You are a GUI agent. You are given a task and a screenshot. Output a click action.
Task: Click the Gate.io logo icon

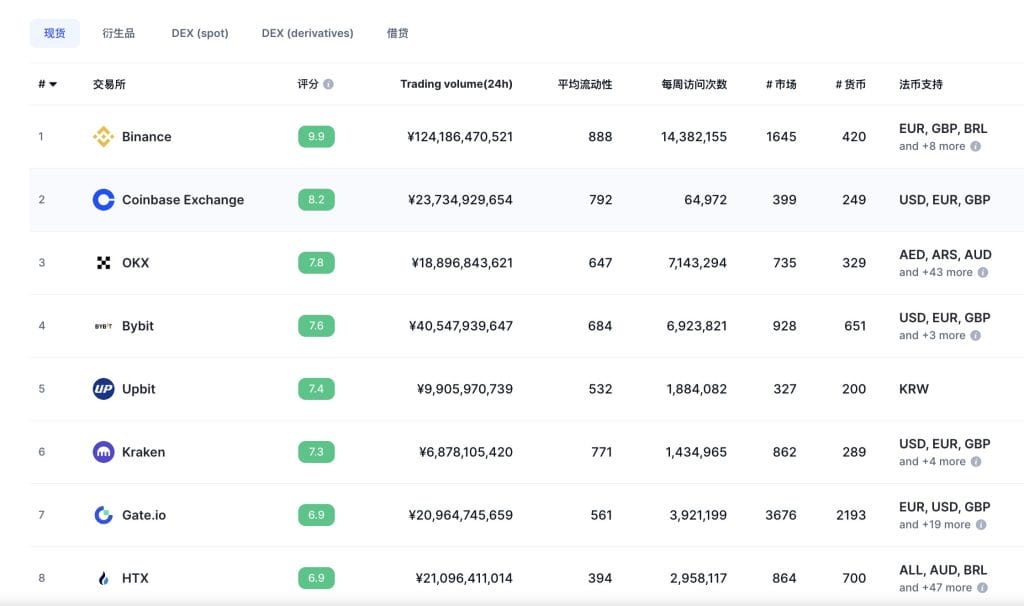[x=103, y=515]
